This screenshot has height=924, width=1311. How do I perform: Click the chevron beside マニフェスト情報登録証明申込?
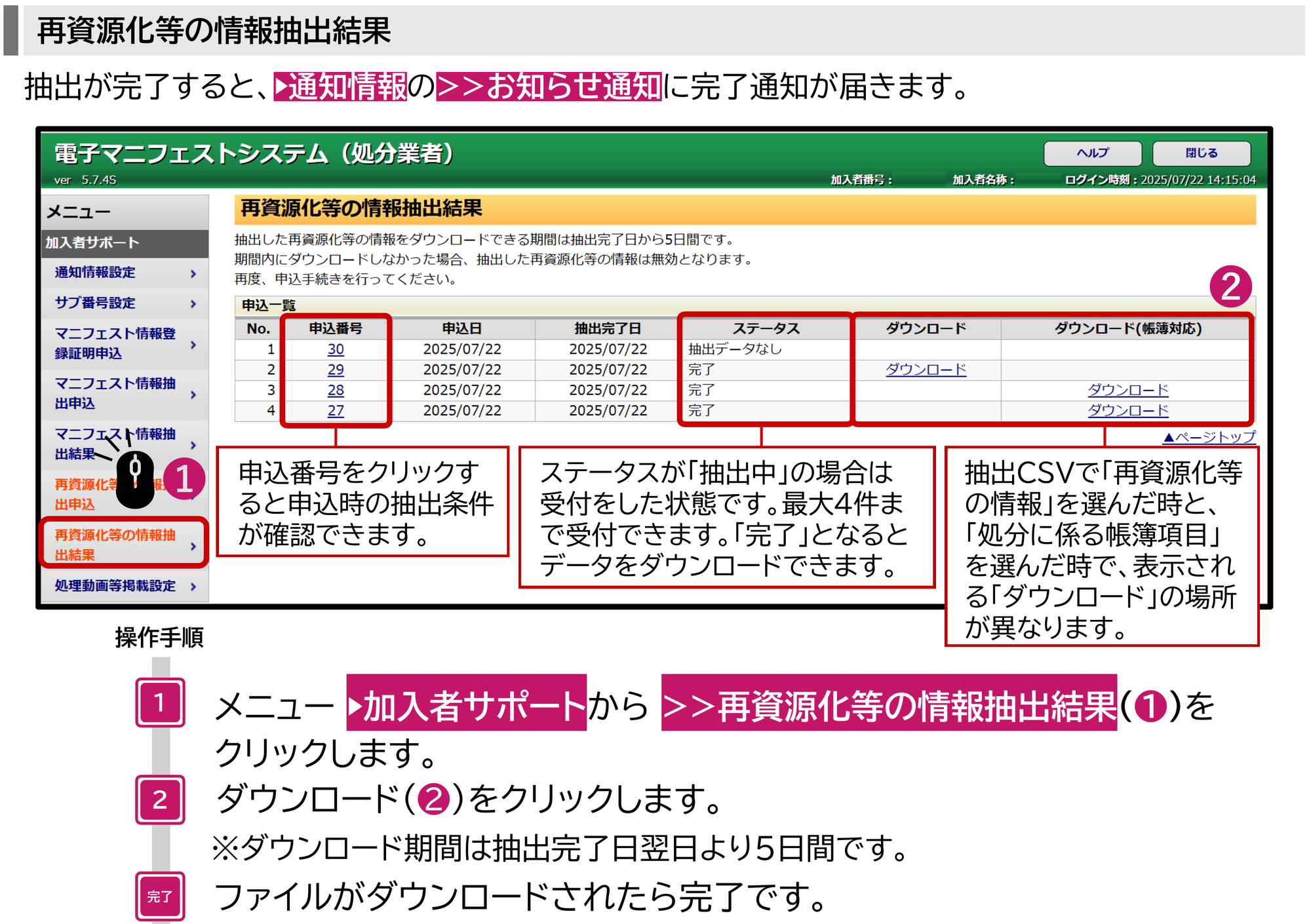tap(193, 345)
